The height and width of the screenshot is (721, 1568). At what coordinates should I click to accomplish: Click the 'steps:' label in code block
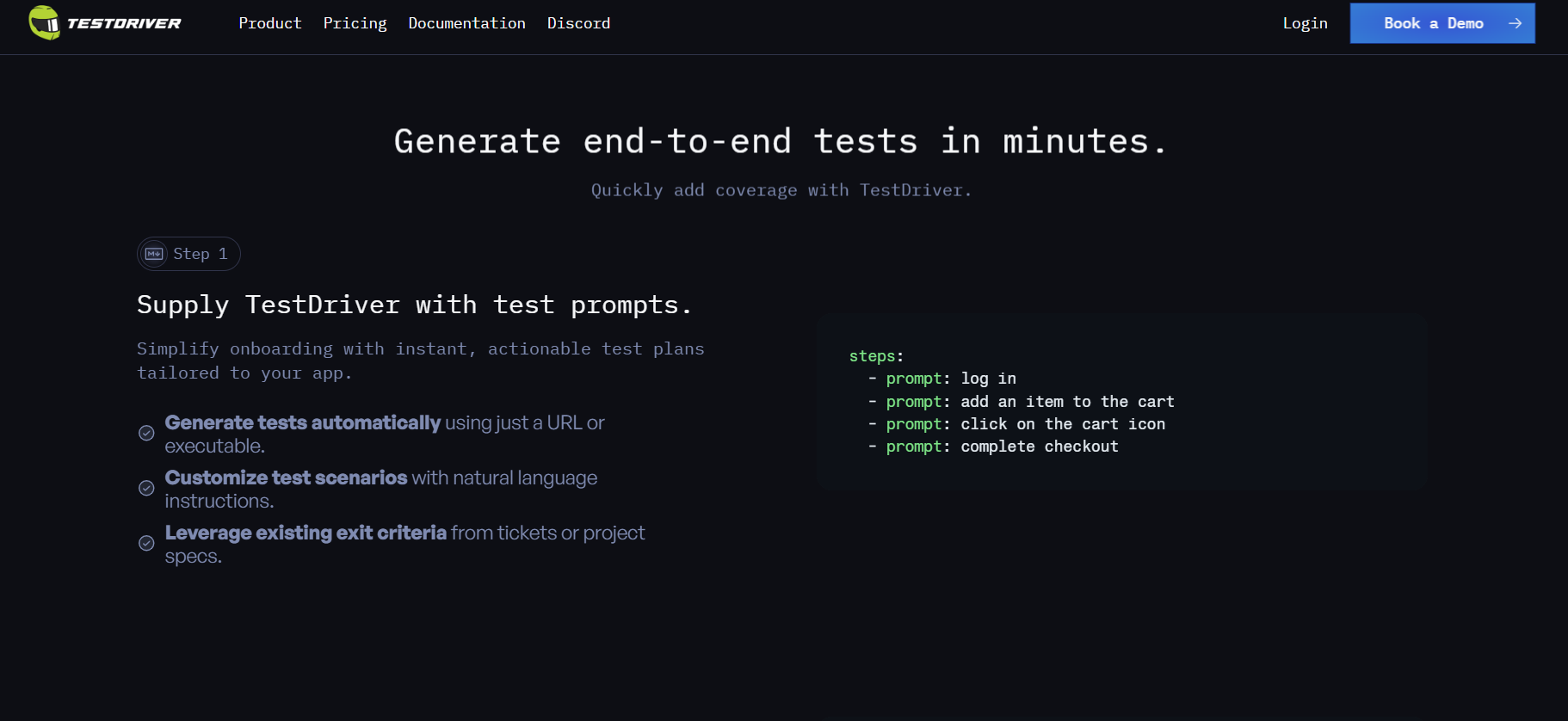(x=876, y=356)
